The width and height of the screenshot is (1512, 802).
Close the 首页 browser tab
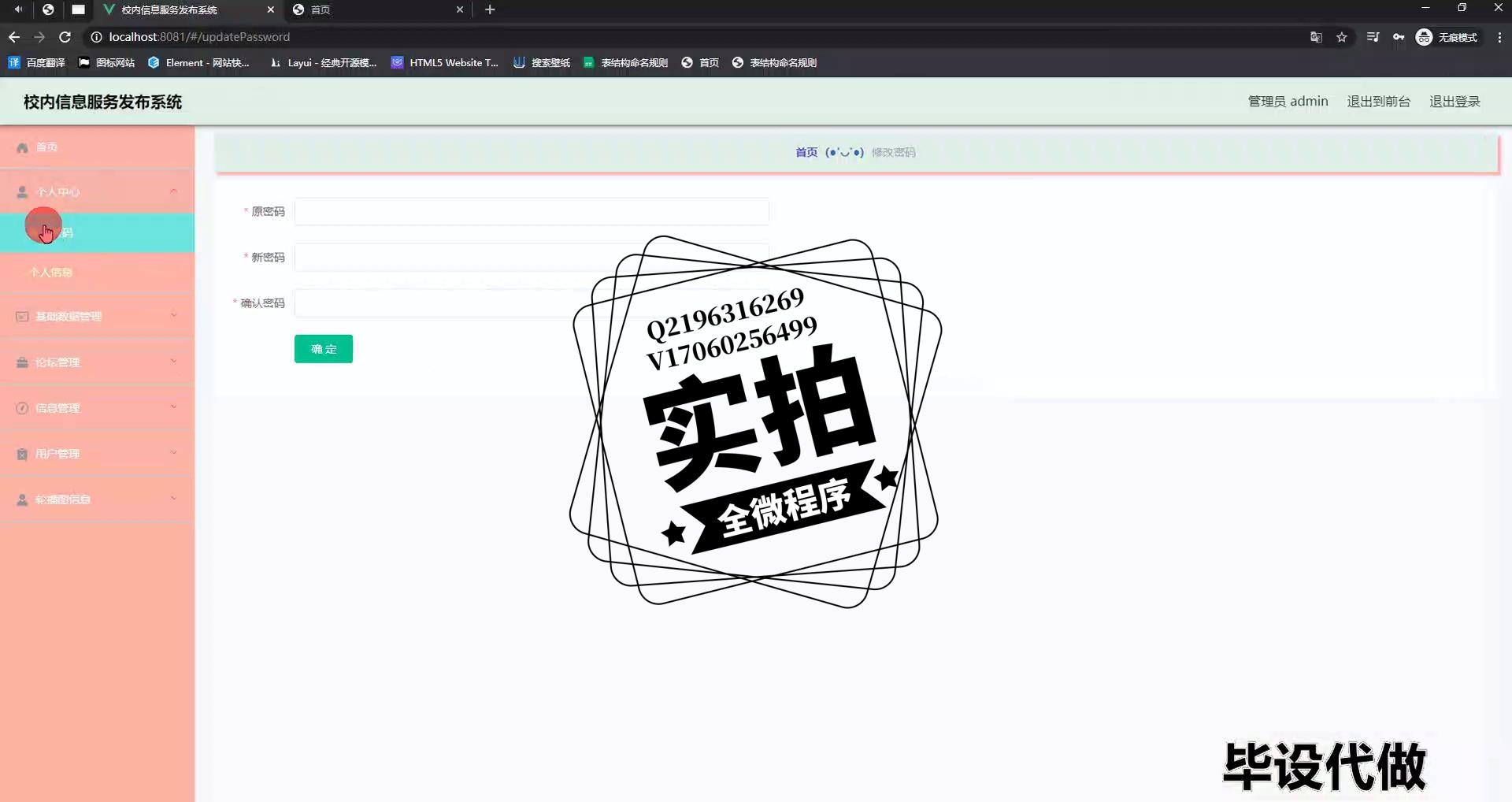tap(460, 9)
